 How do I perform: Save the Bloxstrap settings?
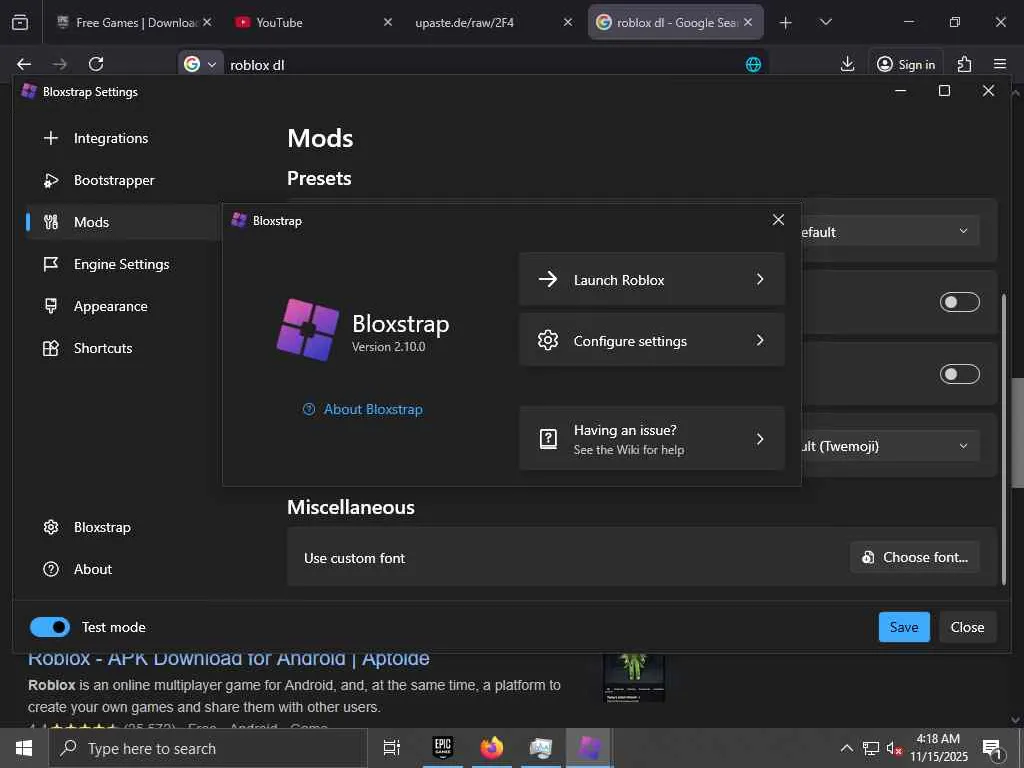(904, 627)
